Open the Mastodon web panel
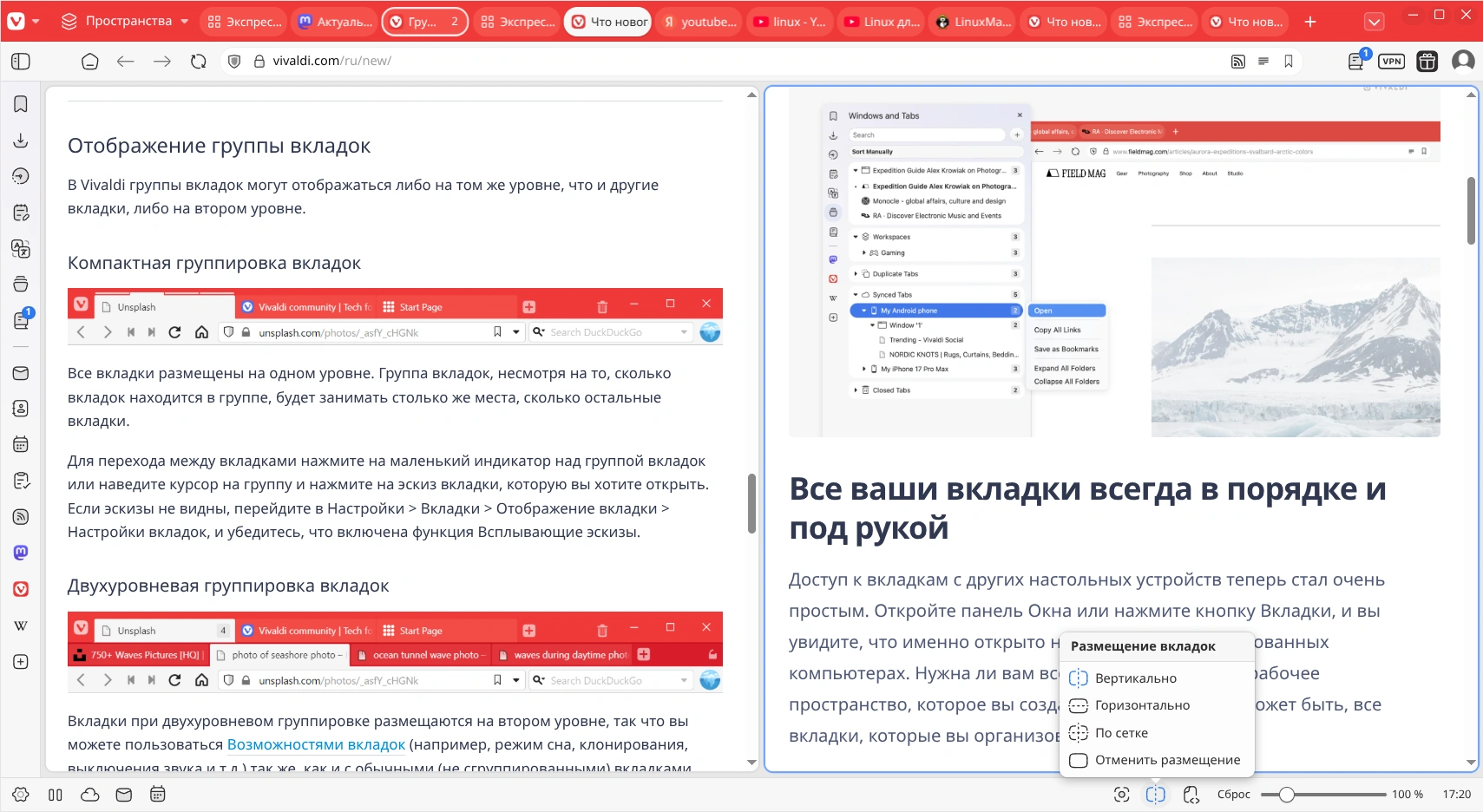This screenshot has width=1483, height=812. (19, 552)
